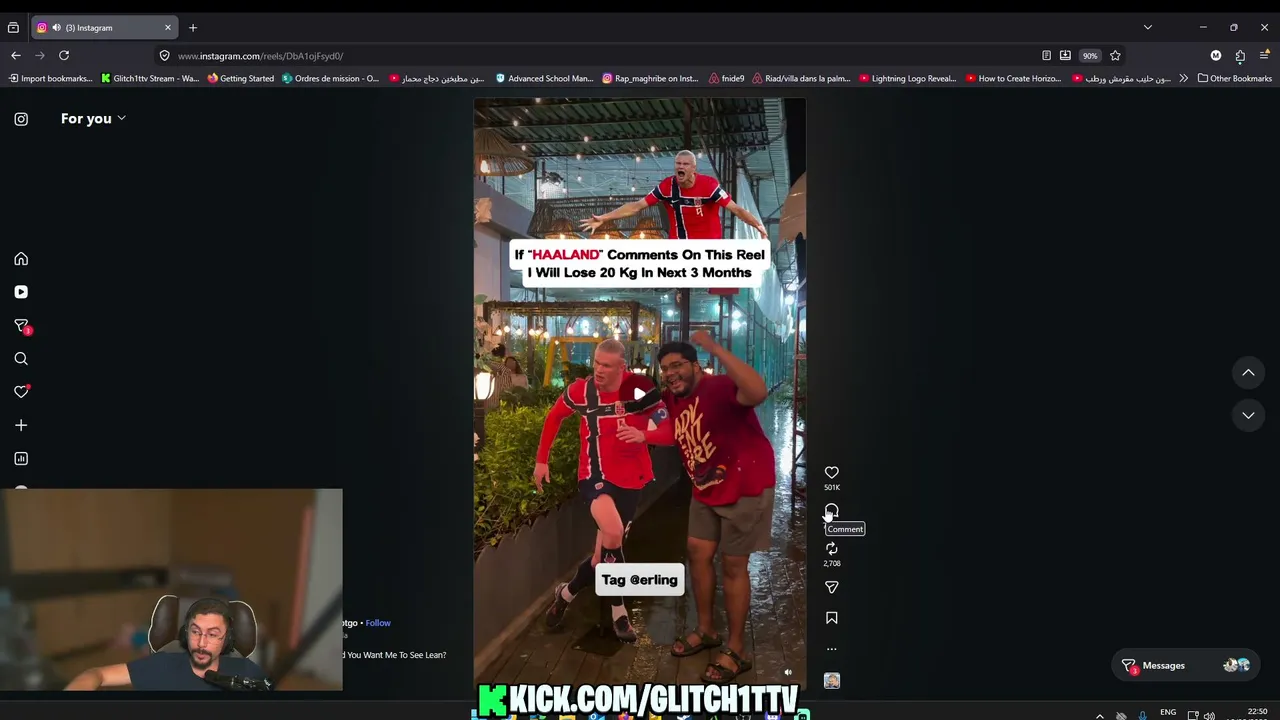The width and height of the screenshot is (1280, 720).
Task: Open Lightning Logo Reveal bookmark
Action: pos(907,78)
